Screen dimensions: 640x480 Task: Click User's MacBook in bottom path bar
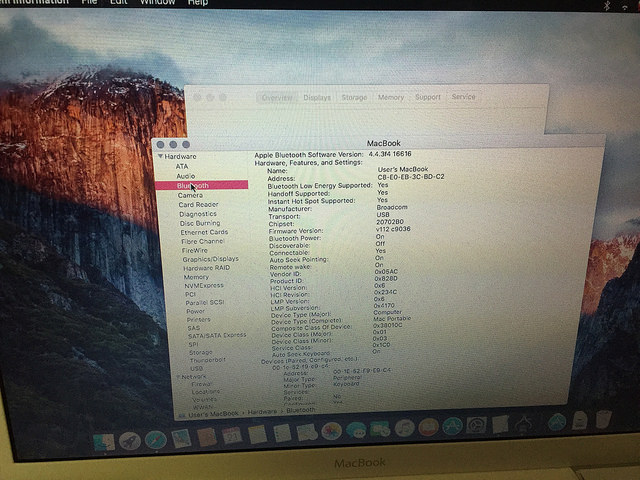[x=213, y=413]
